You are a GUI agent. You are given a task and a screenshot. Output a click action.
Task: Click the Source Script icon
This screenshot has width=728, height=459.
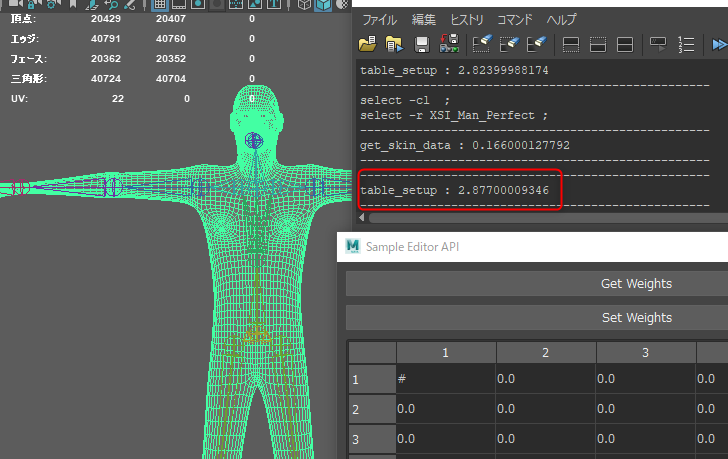point(394,44)
